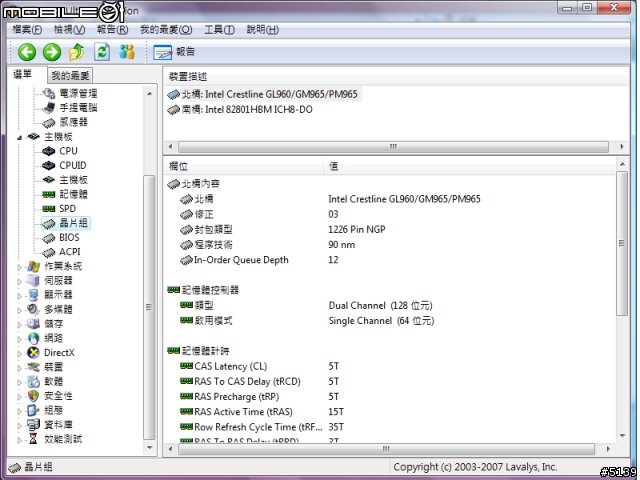The image size is (640, 480).
Task: Click the device description horizontal scrollbar
Action: click(393, 147)
